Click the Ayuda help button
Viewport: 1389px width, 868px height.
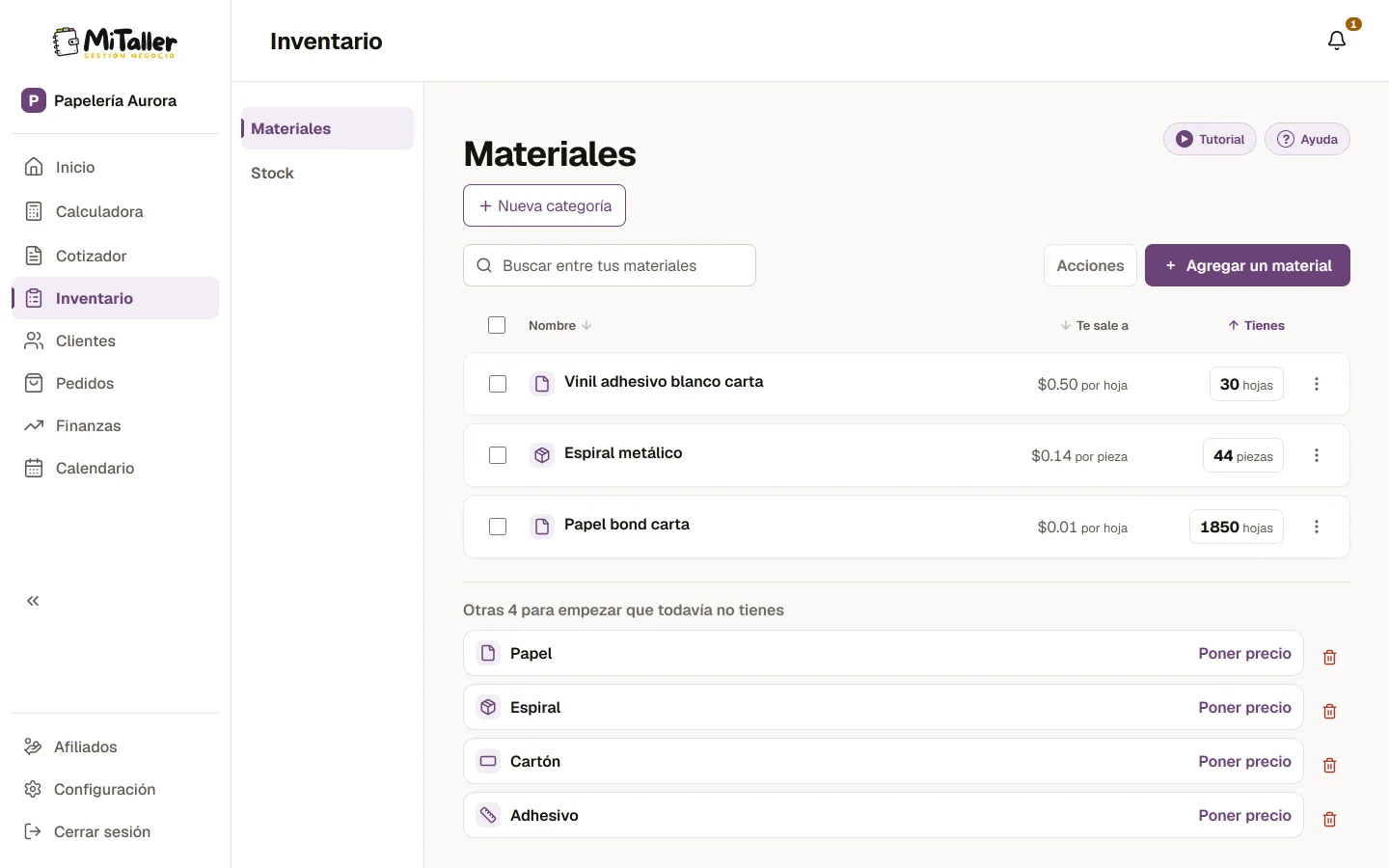[x=1307, y=139]
